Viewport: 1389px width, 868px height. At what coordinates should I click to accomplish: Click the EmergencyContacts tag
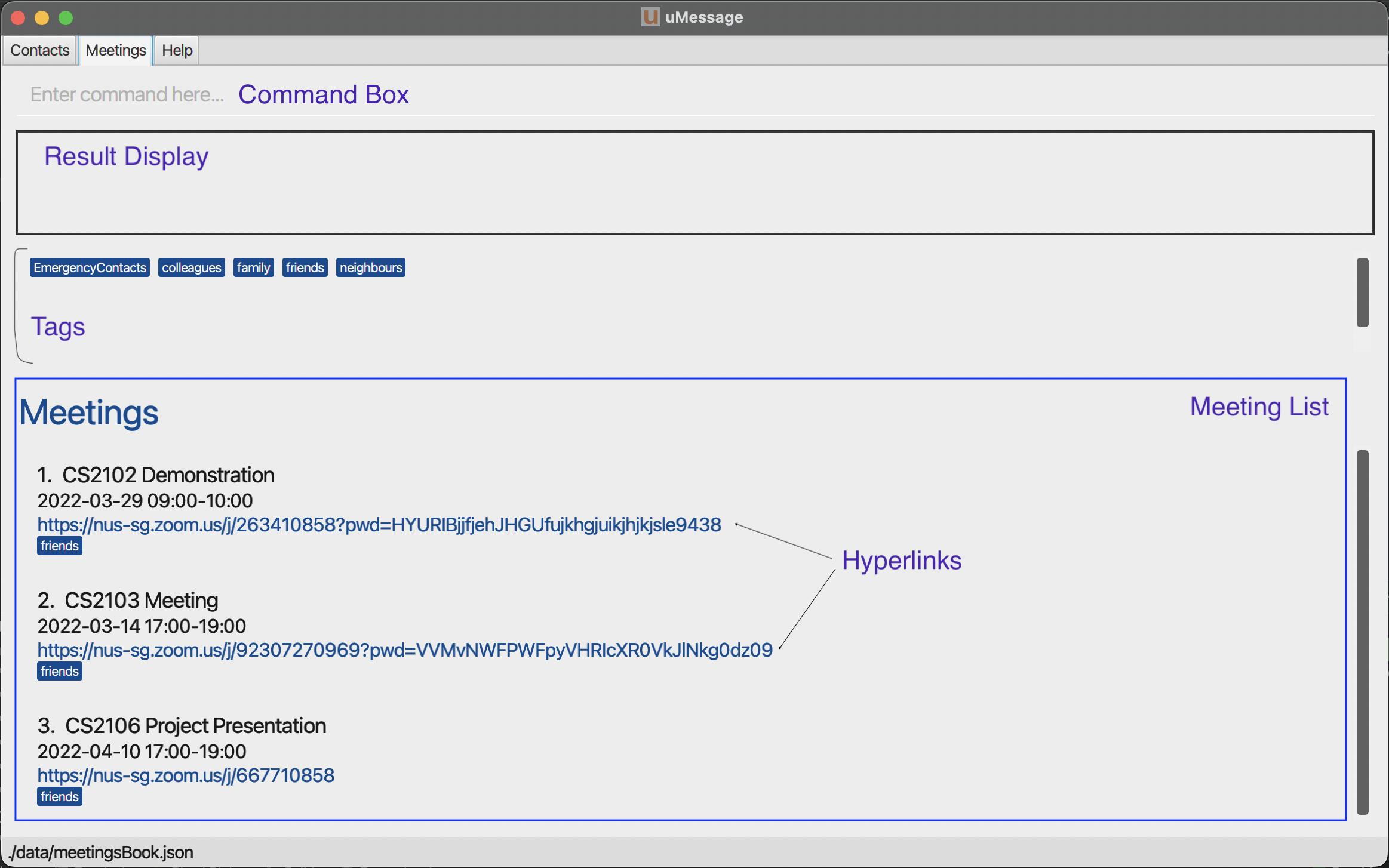(90, 267)
